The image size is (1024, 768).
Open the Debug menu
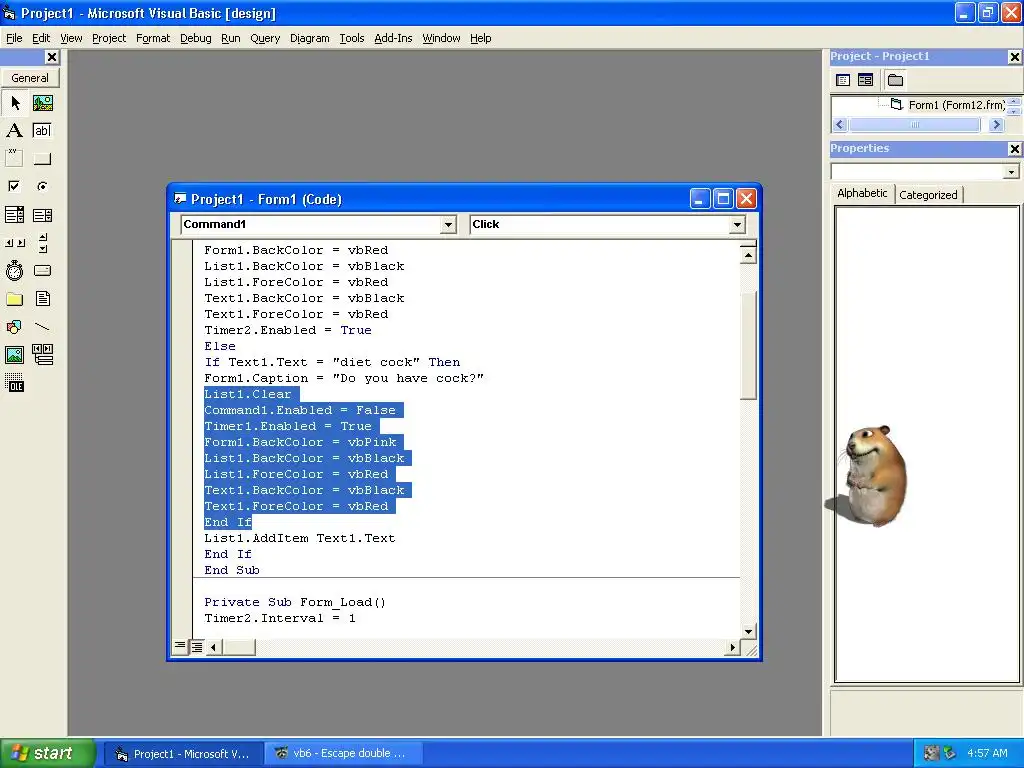point(196,38)
